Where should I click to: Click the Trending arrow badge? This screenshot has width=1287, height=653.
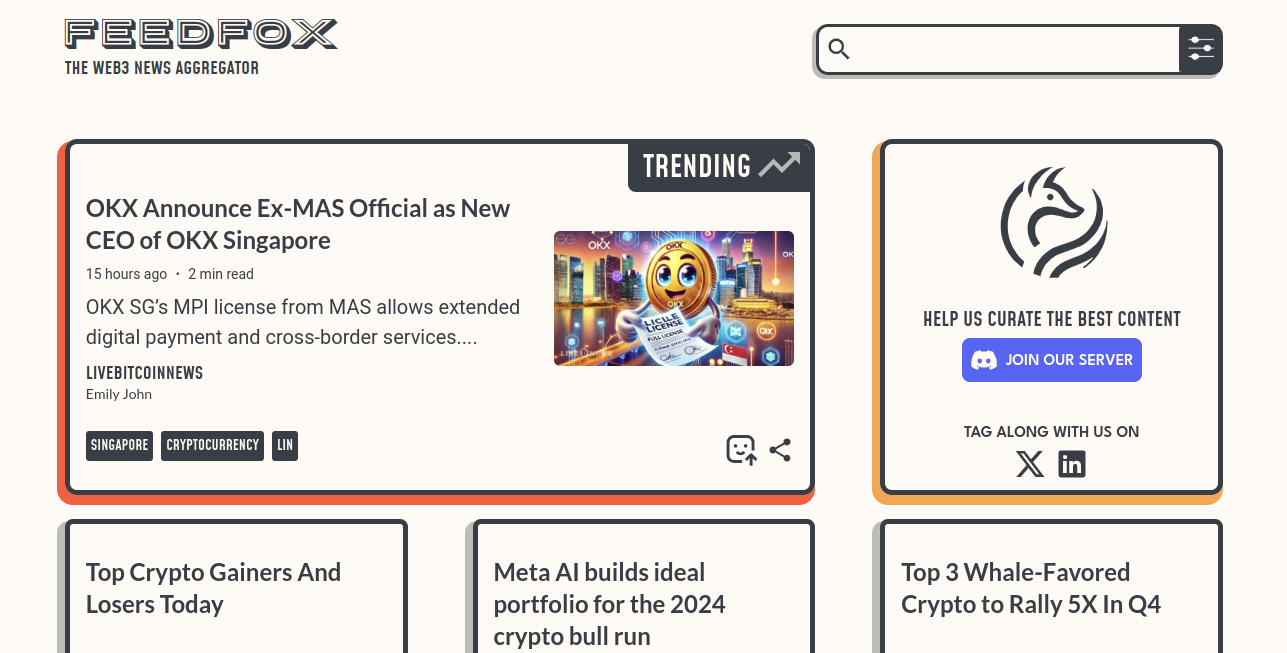pyautogui.click(x=719, y=166)
